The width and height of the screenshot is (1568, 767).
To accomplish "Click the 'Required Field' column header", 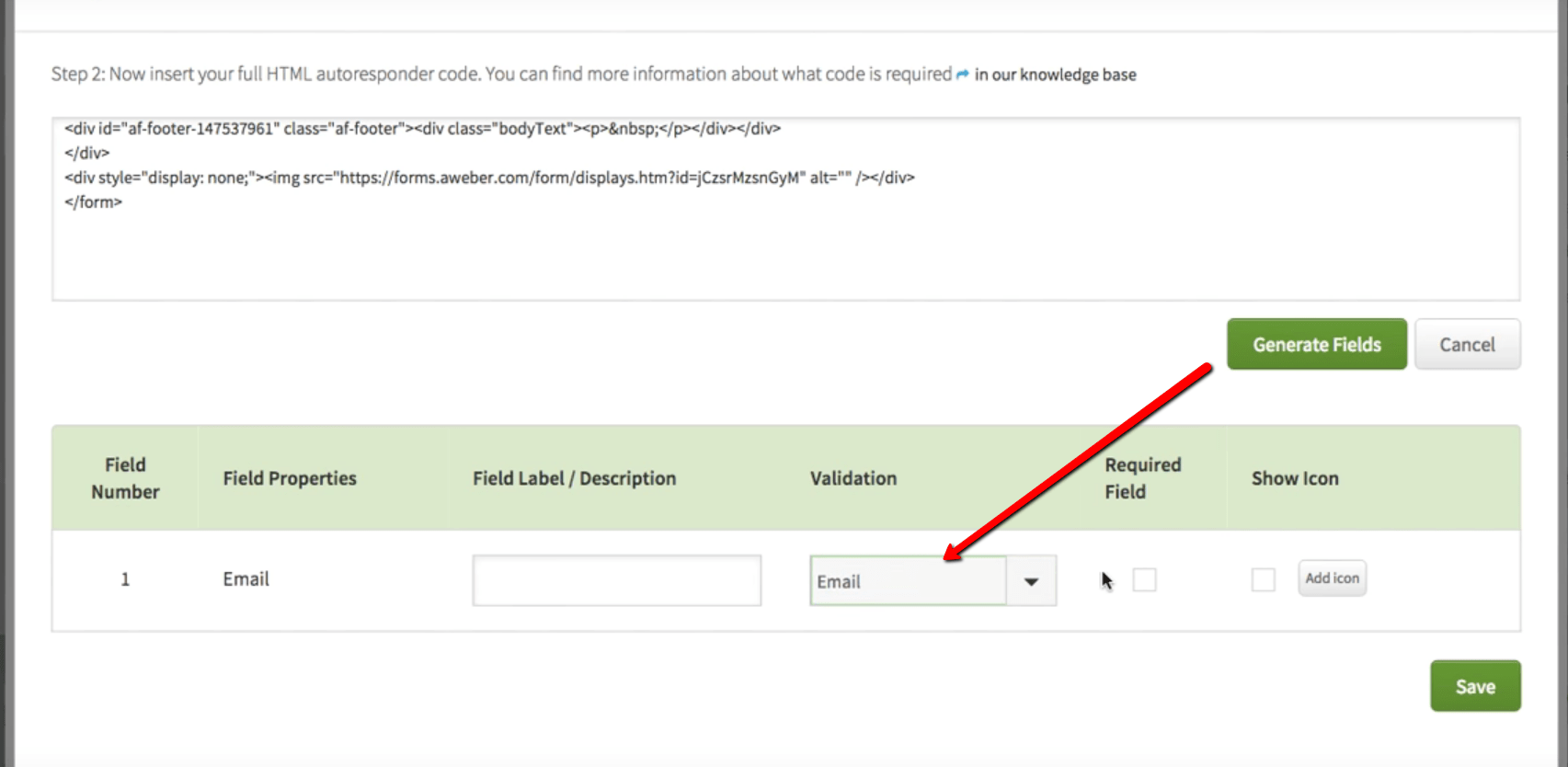I will pyautogui.click(x=1143, y=478).
